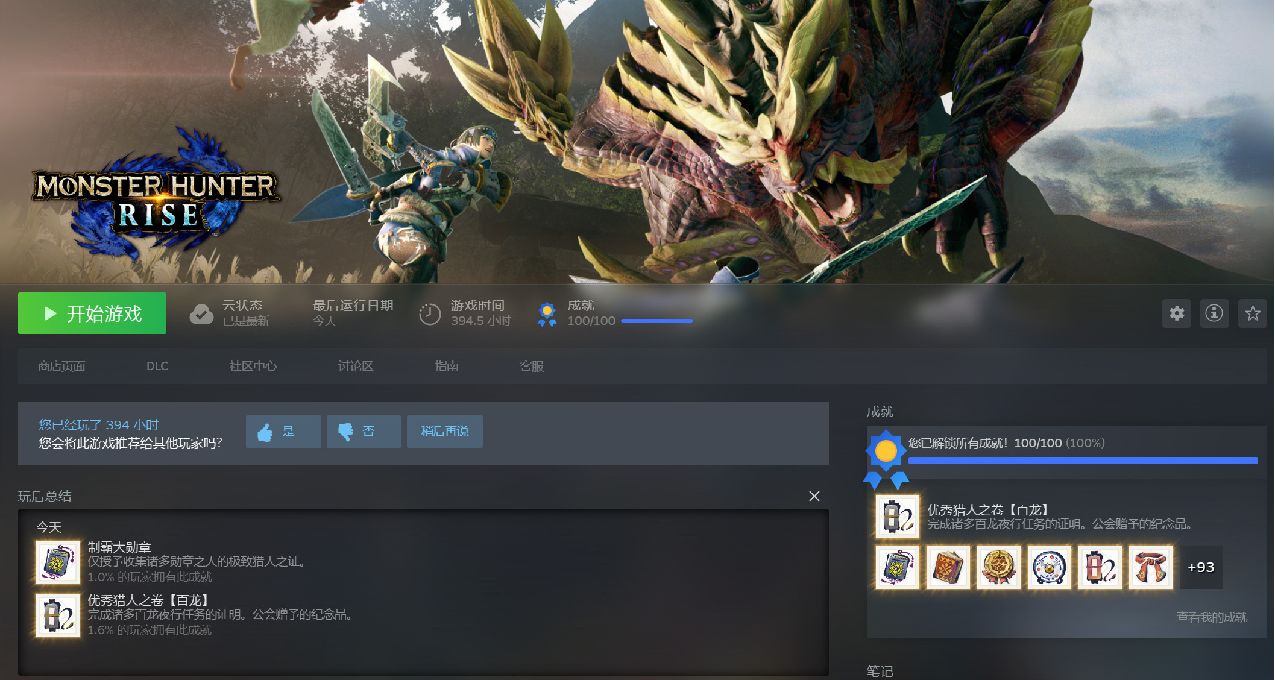The image size is (1275, 680).
Task: Open the 客服 support tab
Action: pos(531,366)
